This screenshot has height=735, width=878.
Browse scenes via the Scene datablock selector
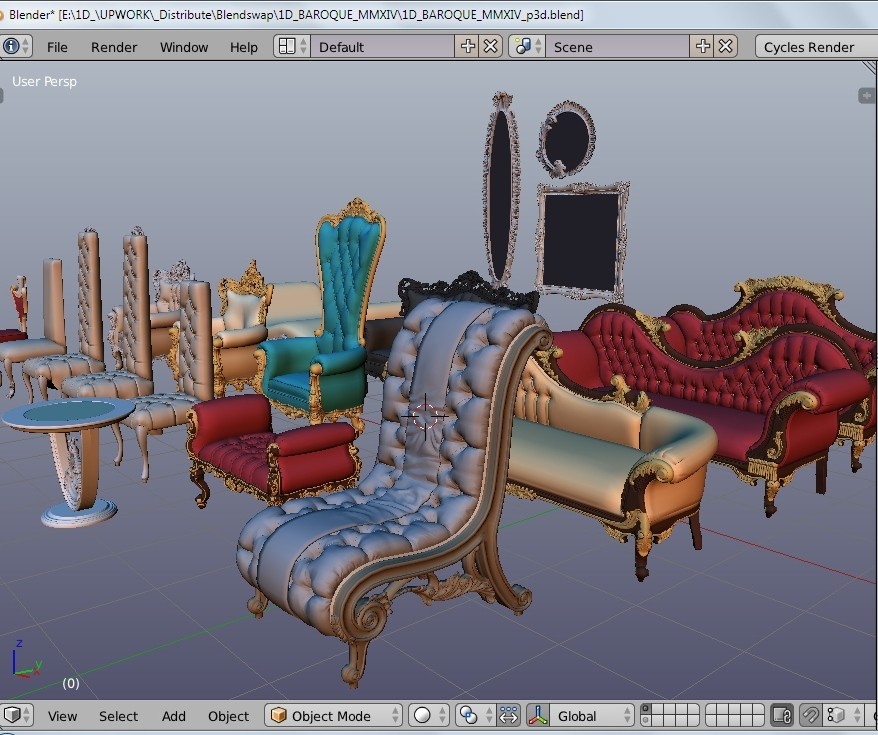pos(522,46)
